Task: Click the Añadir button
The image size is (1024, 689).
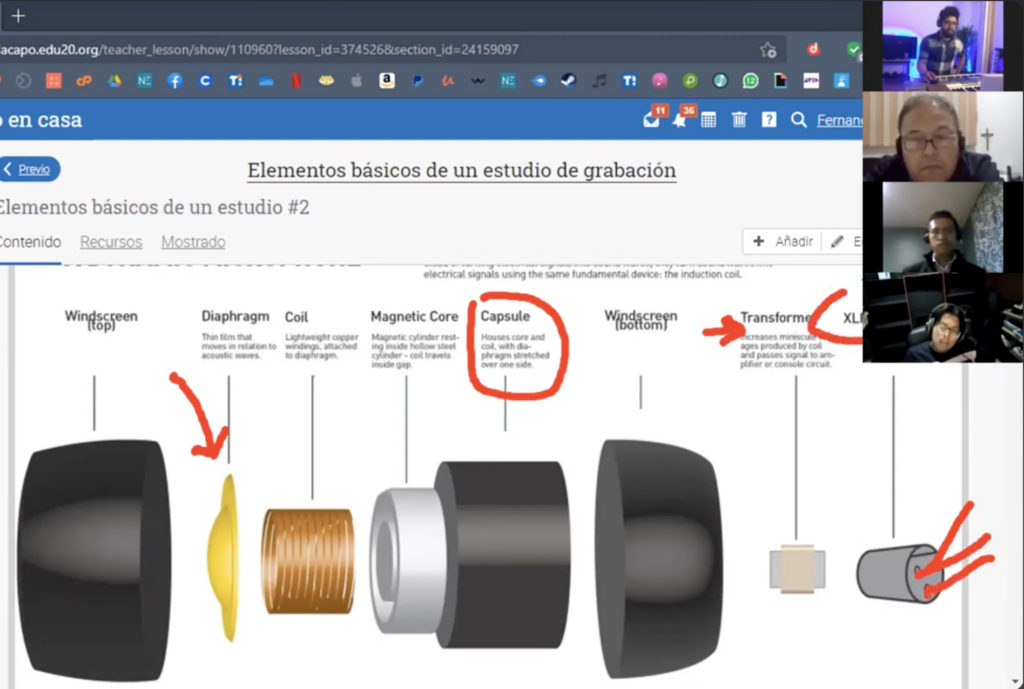Action: [x=782, y=242]
